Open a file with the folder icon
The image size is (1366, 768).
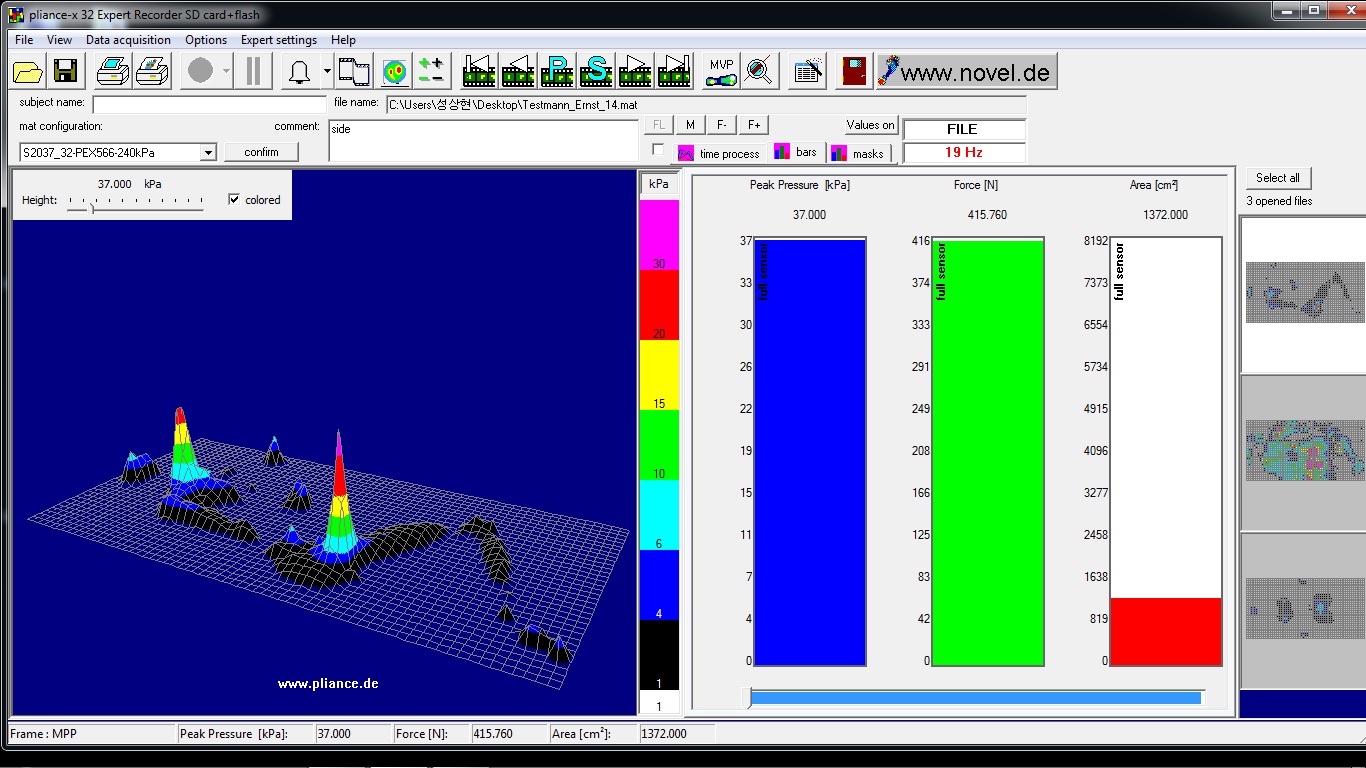[x=28, y=71]
